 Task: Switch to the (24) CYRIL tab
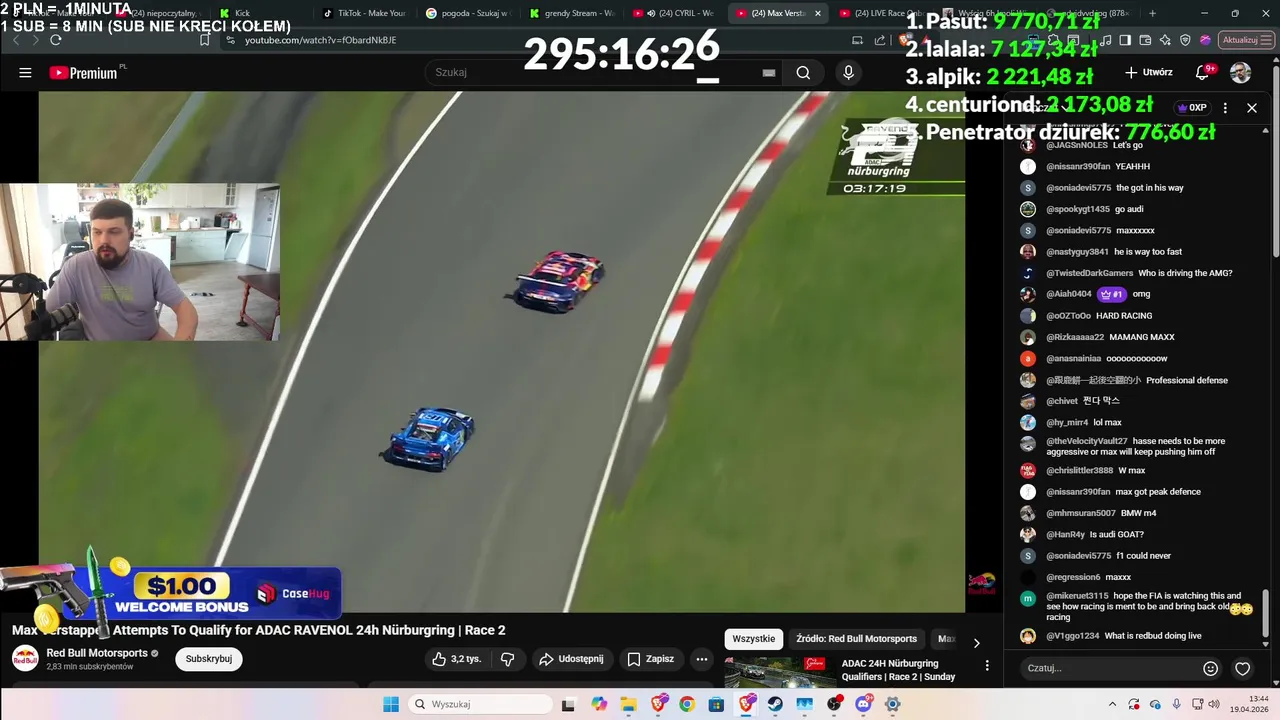675,13
